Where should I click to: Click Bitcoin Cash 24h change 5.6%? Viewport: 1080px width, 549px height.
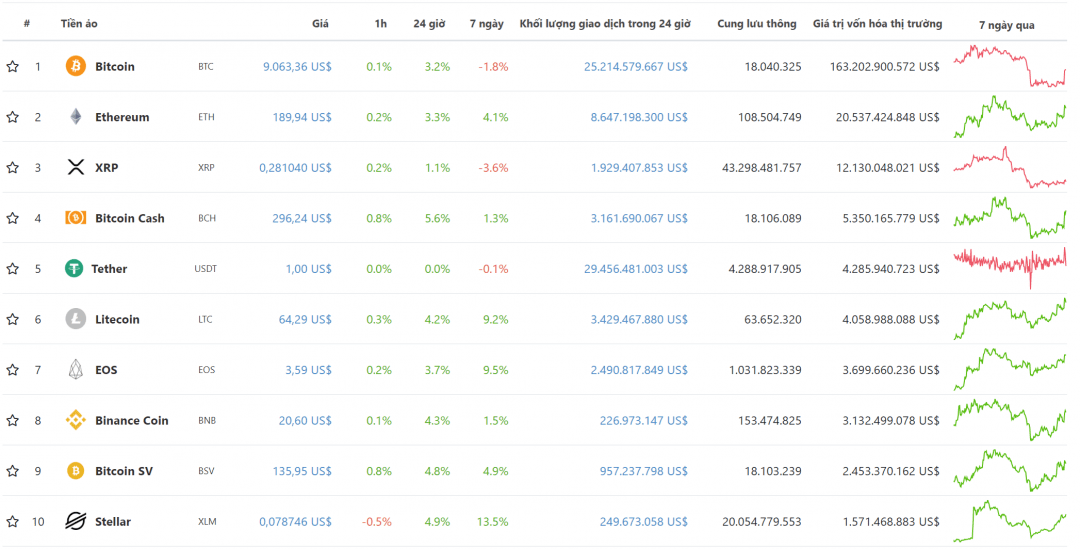click(437, 218)
